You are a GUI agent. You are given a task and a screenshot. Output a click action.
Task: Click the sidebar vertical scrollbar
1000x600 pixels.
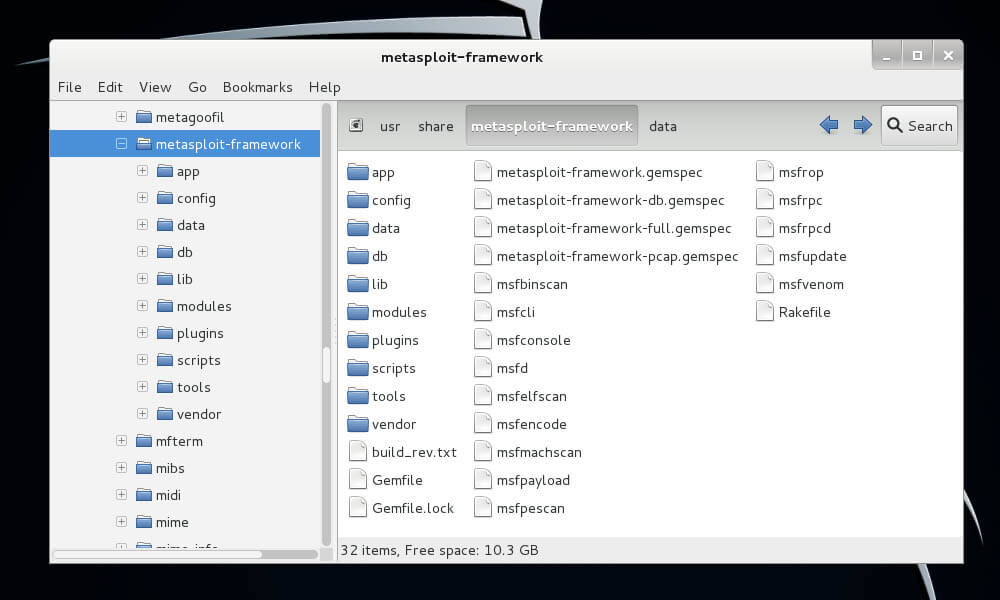(326, 364)
